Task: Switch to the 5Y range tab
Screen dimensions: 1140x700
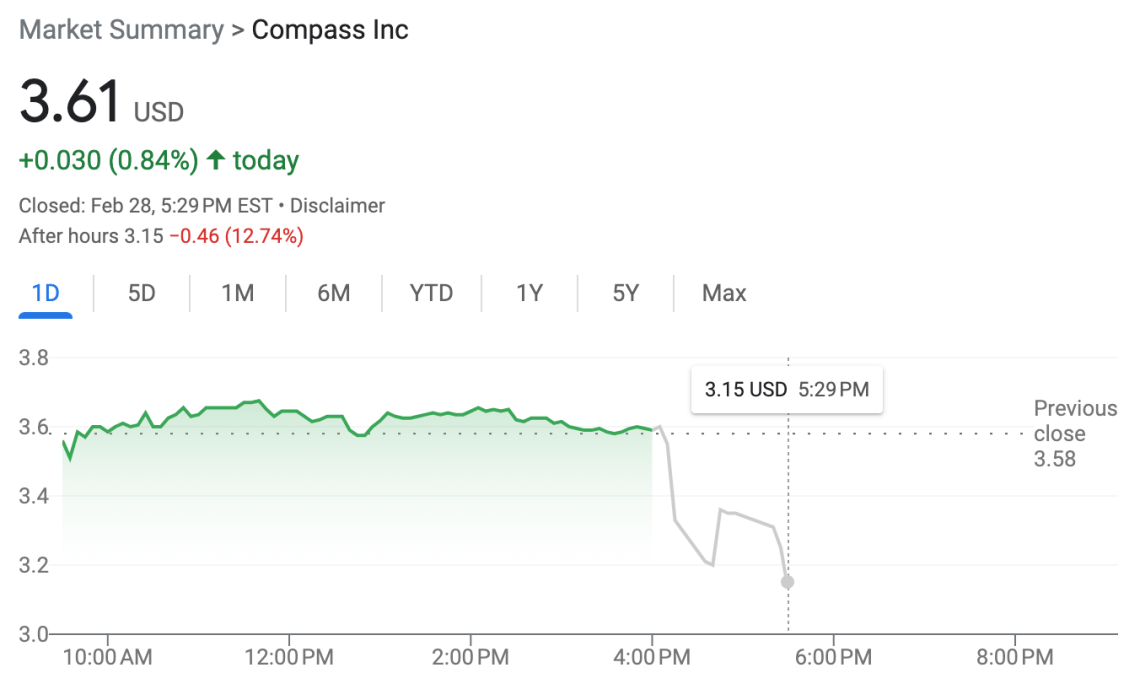Action: pyautogui.click(x=625, y=293)
